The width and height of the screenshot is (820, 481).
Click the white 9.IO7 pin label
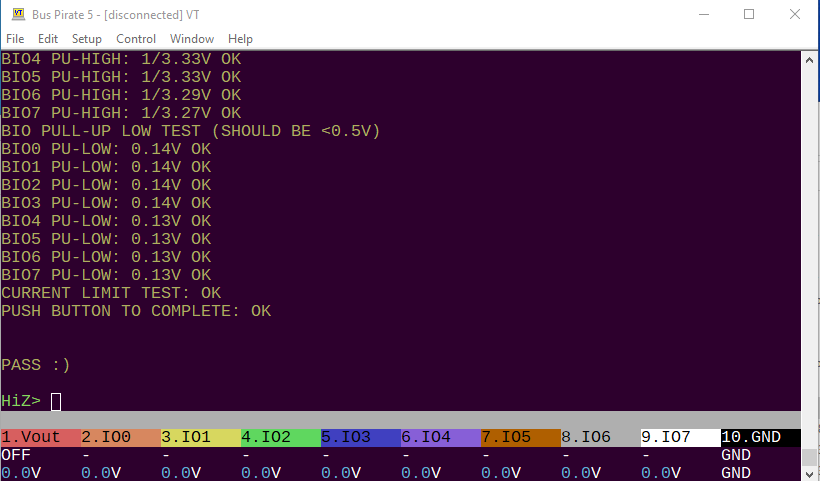681,437
